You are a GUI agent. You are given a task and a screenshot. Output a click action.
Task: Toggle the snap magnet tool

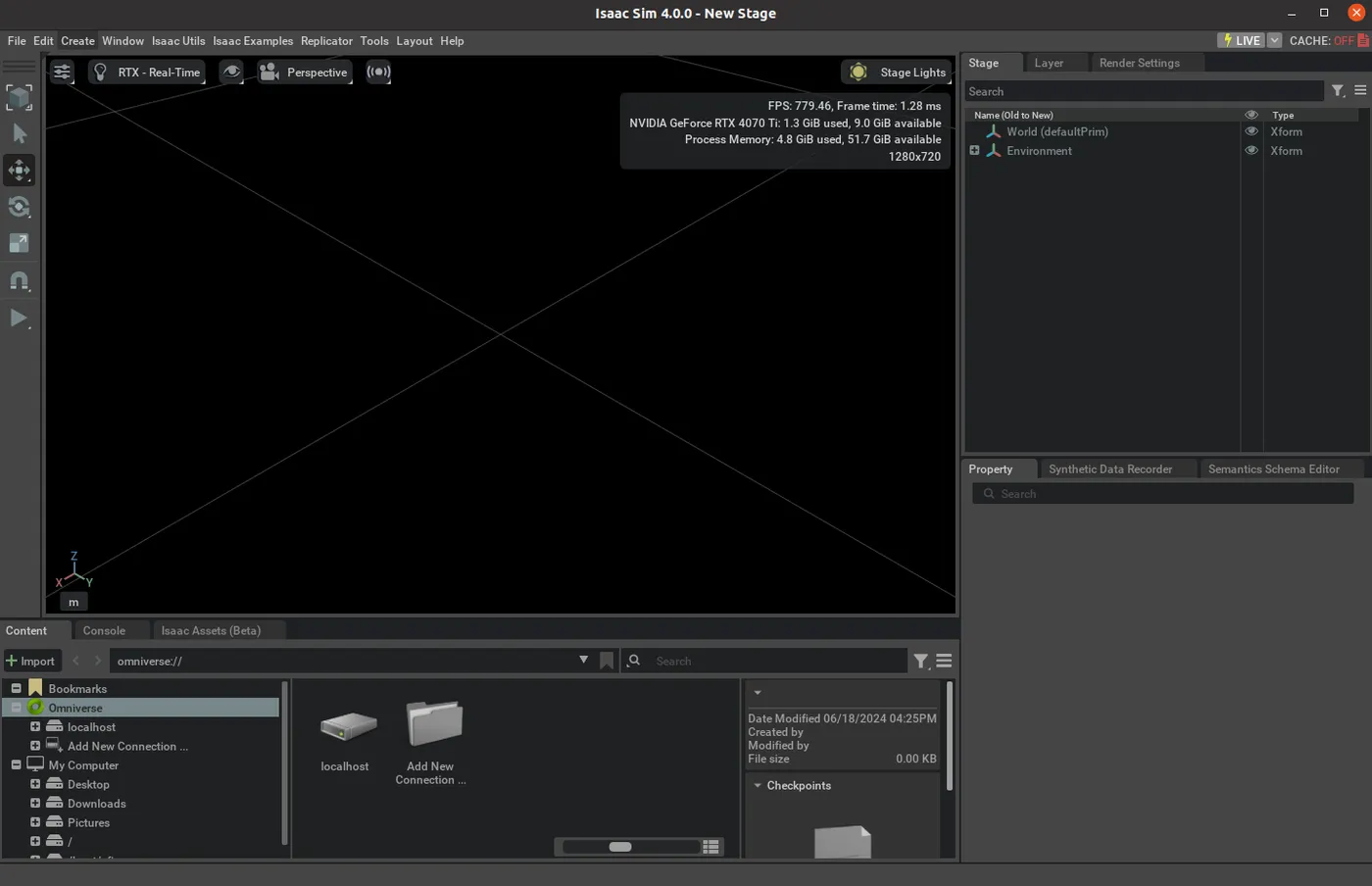(x=20, y=281)
